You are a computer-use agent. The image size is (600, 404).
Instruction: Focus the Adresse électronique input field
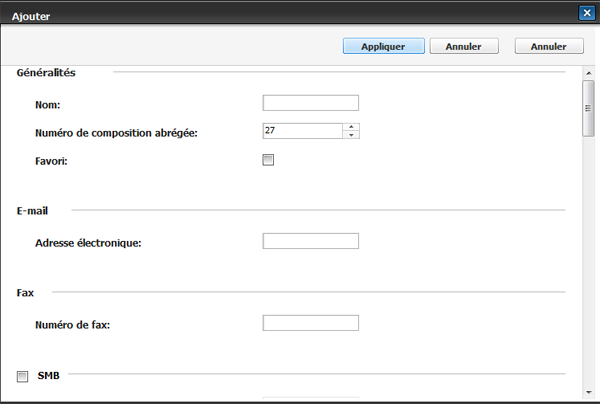pyautogui.click(x=310, y=241)
